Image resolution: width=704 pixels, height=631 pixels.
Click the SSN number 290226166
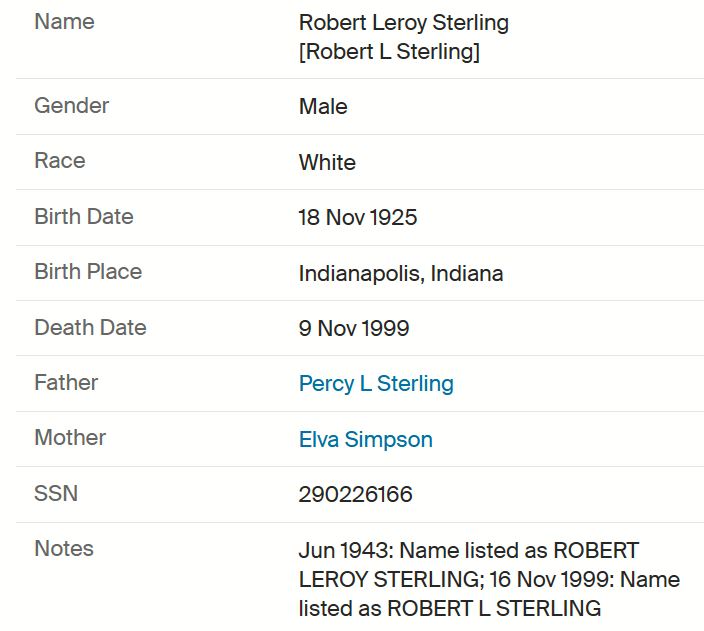pyautogui.click(x=356, y=494)
